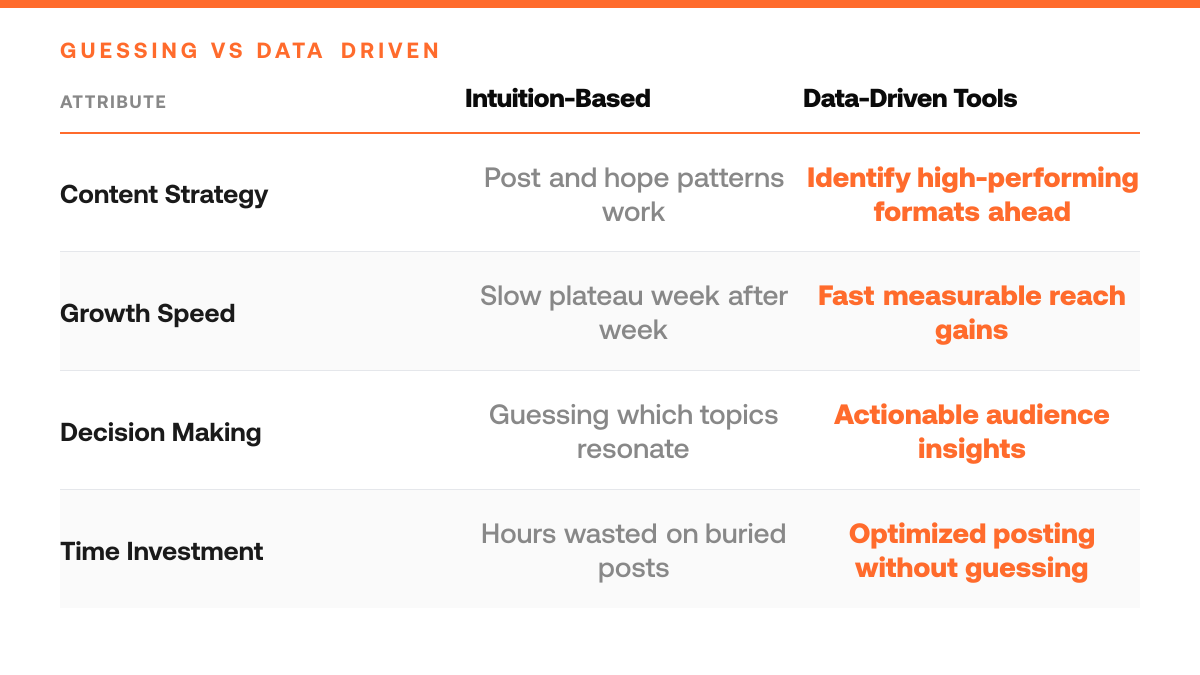
Task: Click 'Actionable audience insights' text
Action: point(972,432)
